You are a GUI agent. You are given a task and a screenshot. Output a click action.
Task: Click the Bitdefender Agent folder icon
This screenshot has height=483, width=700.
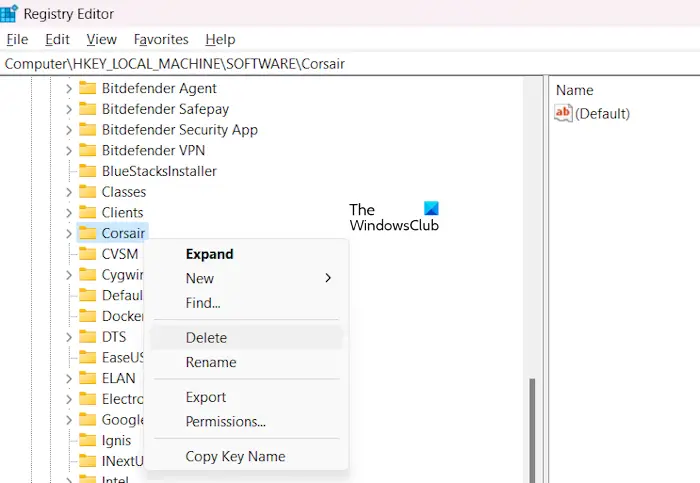[88, 88]
